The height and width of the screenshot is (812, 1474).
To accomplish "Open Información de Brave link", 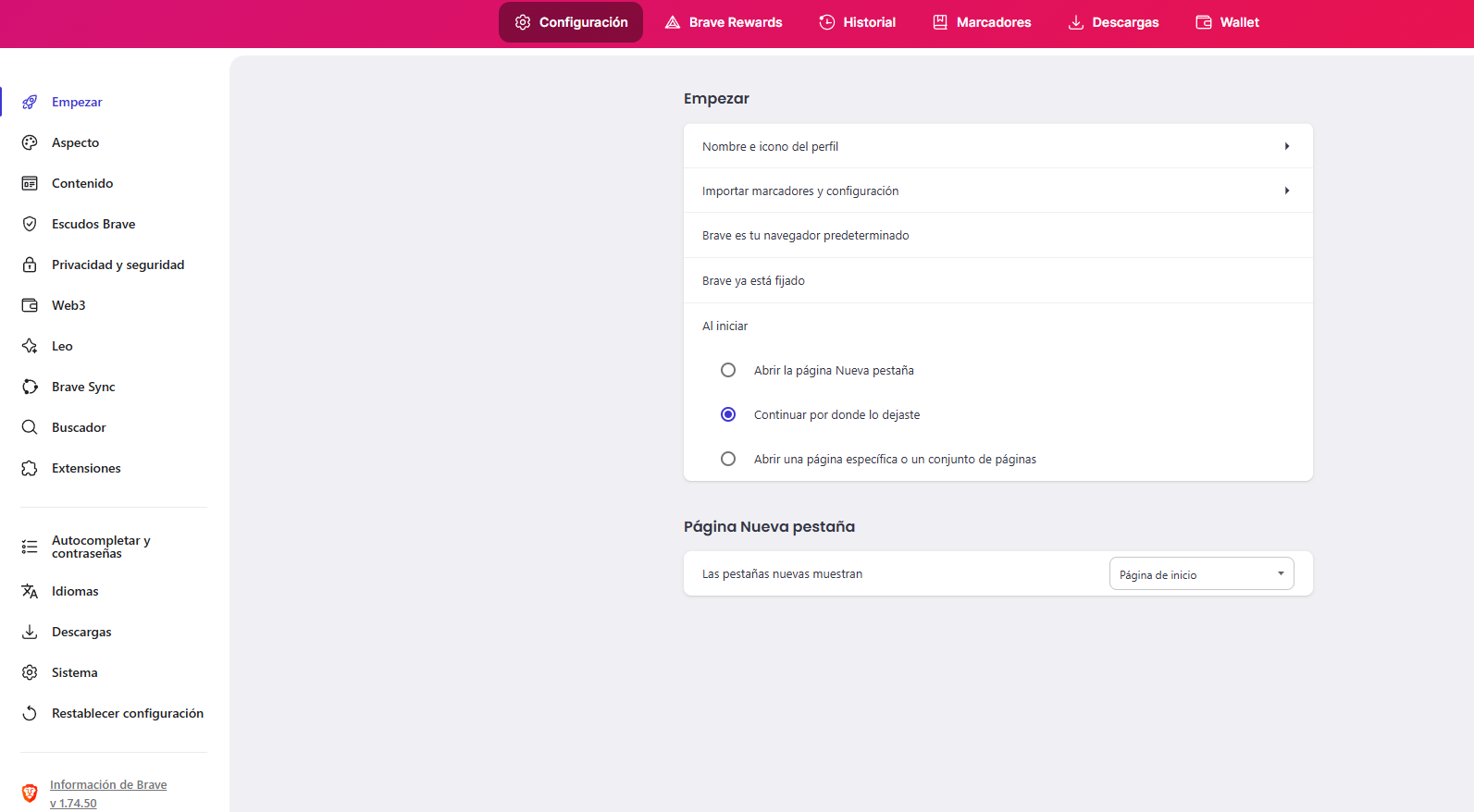I will (x=108, y=784).
